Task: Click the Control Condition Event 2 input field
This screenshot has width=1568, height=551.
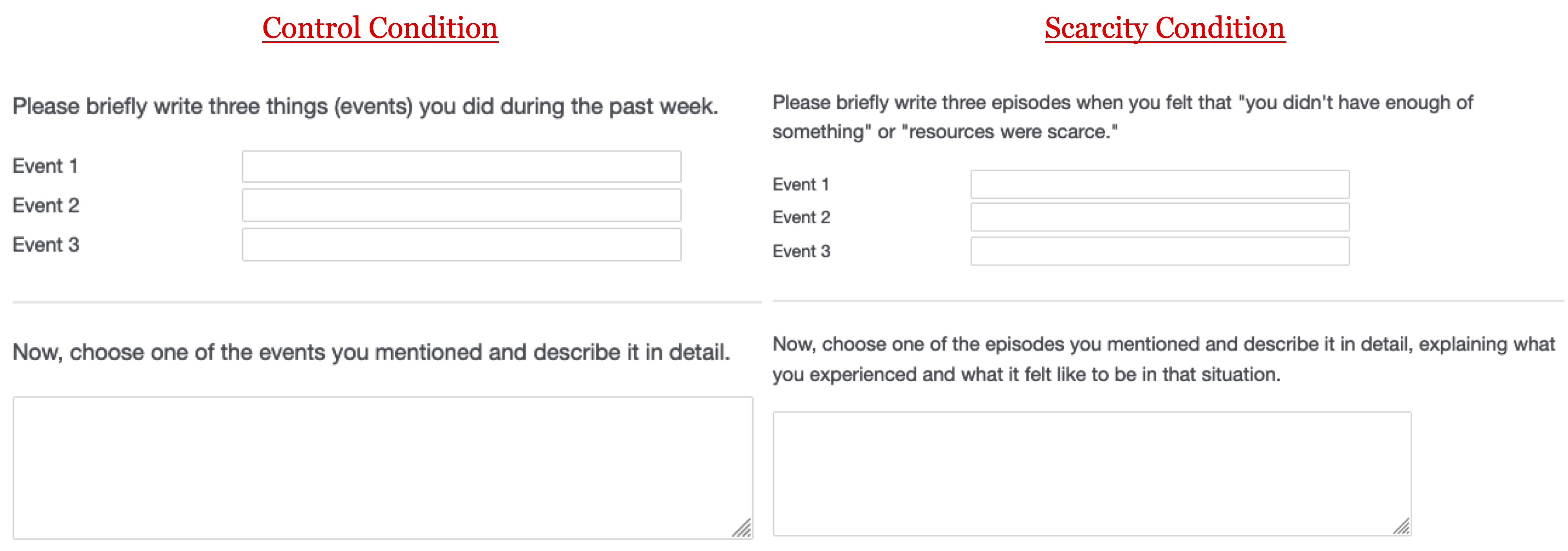Action: 461,205
